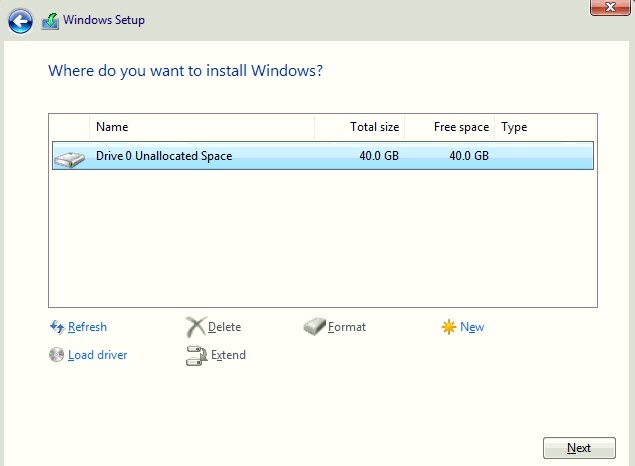Click the Windows Setup title bar icon
The image size is (635, 466).
pos(50,20)
